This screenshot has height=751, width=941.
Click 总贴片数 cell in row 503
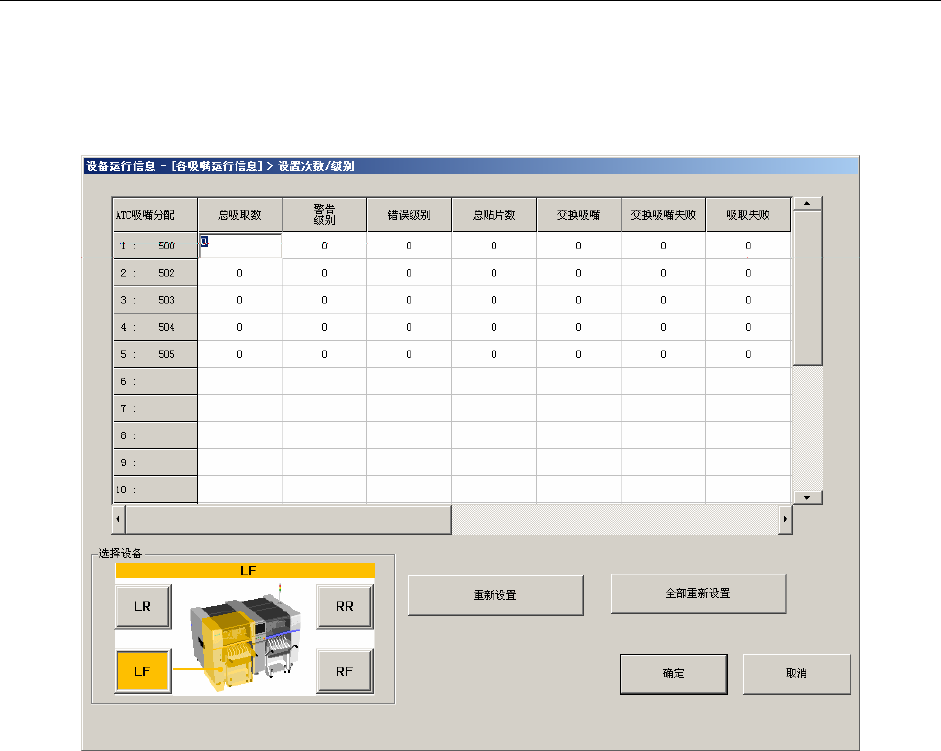click(x=494, y=300)
